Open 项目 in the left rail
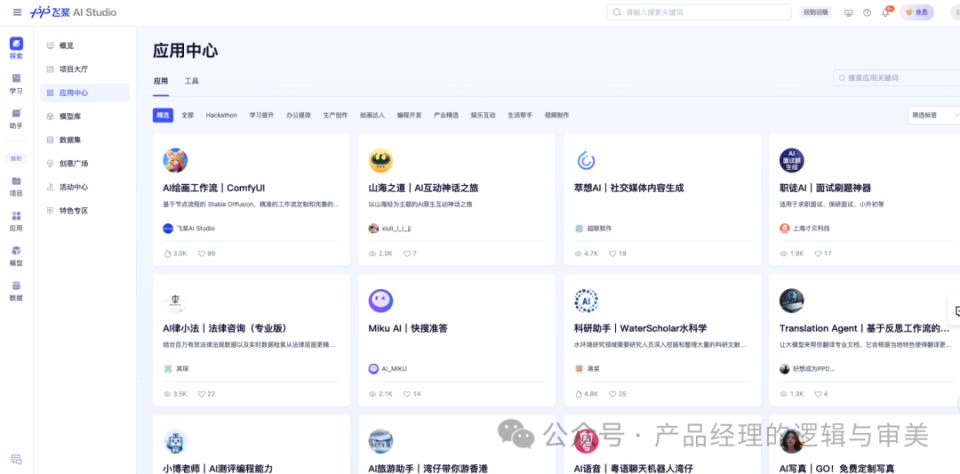This screenshot has height=474, width=960. [16, 186]
